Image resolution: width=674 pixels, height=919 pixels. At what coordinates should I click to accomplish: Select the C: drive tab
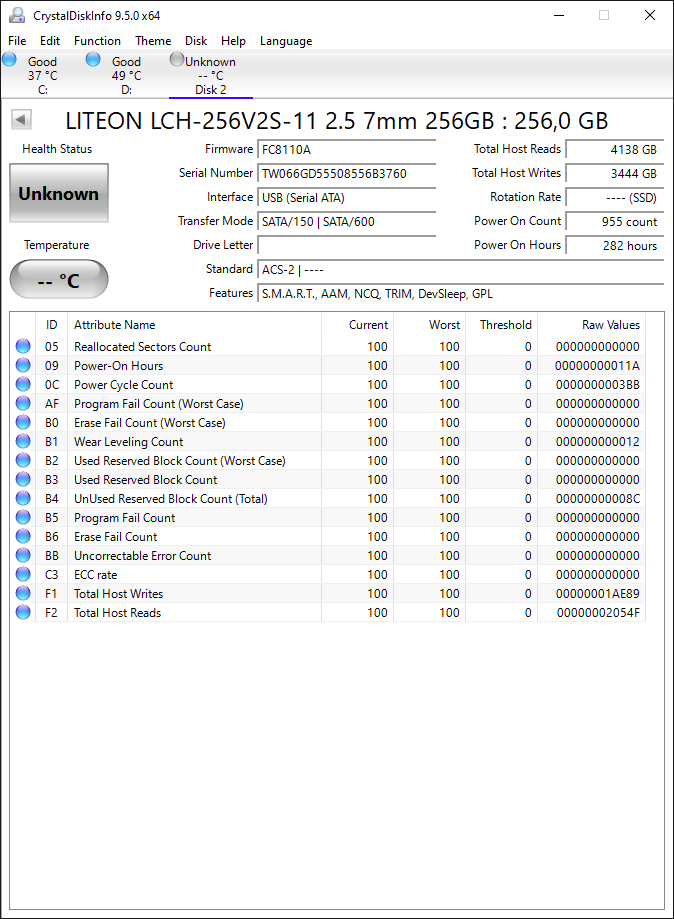[43, 75]
